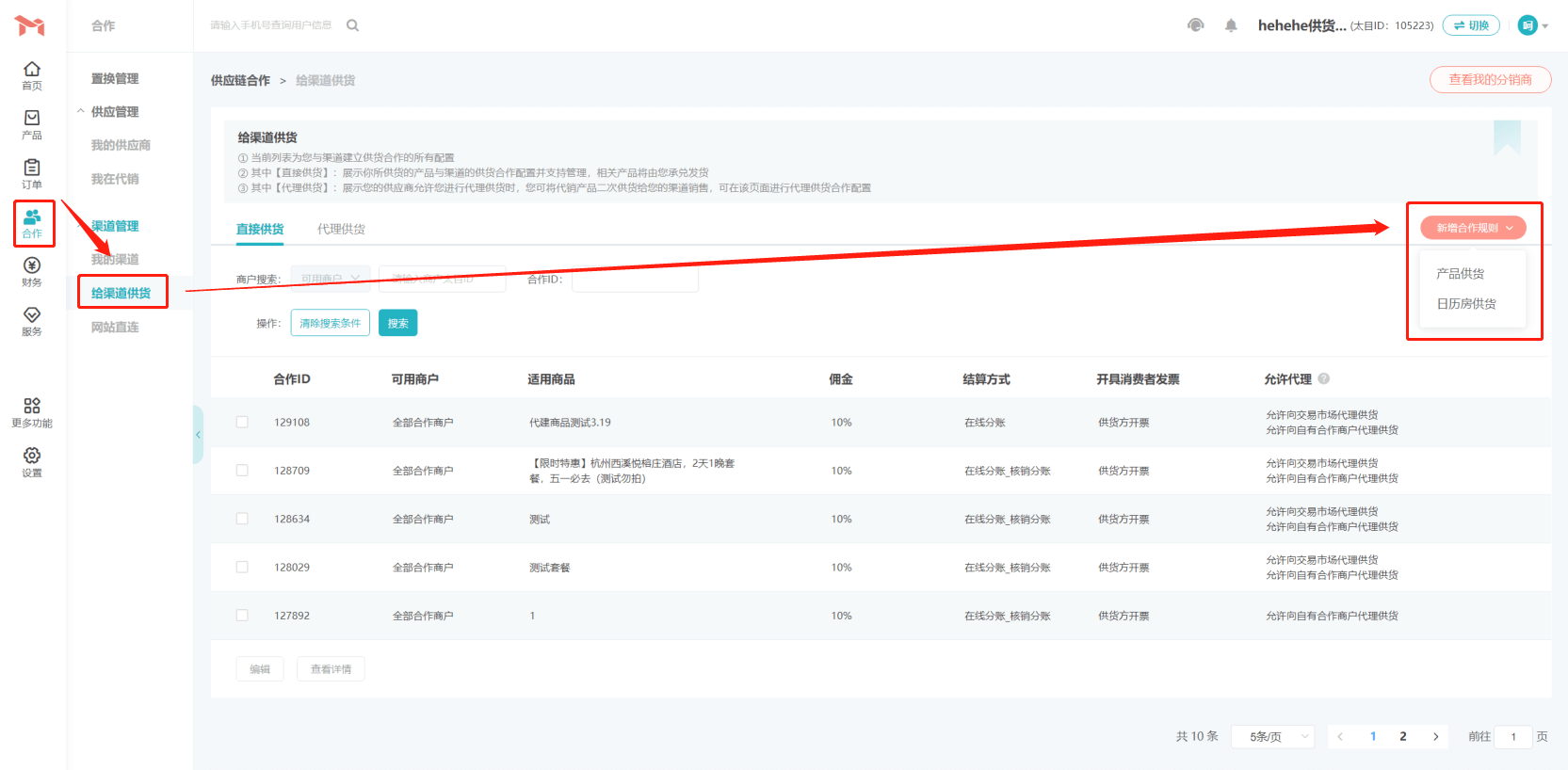The height and width of the screenshot is (770, 1568).
Task: Go to next page with right chevron
Action: click(1435, 736)
